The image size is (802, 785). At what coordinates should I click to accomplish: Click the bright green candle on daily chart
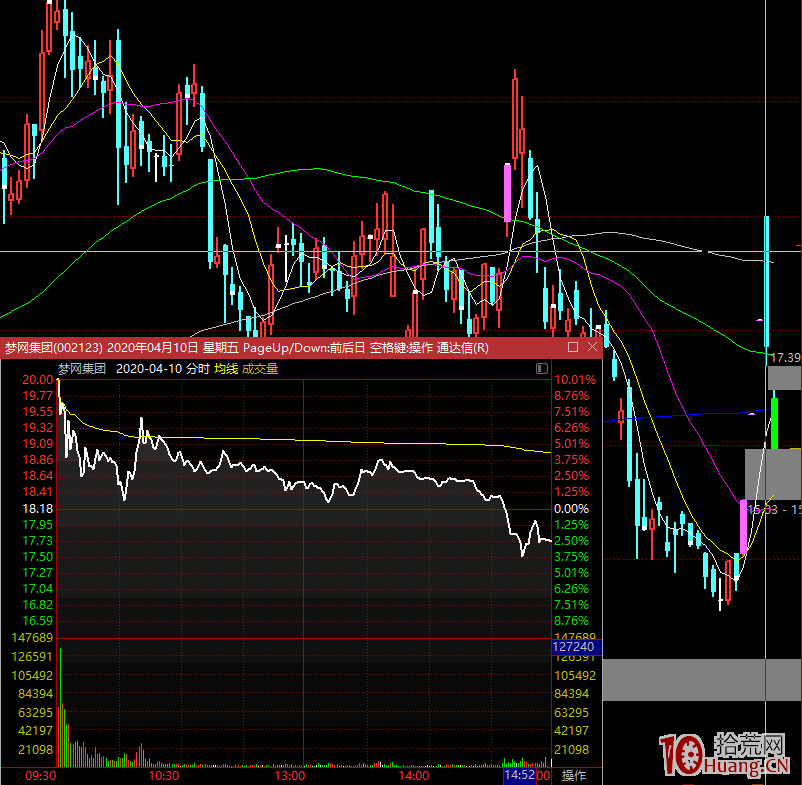(774, 422)
